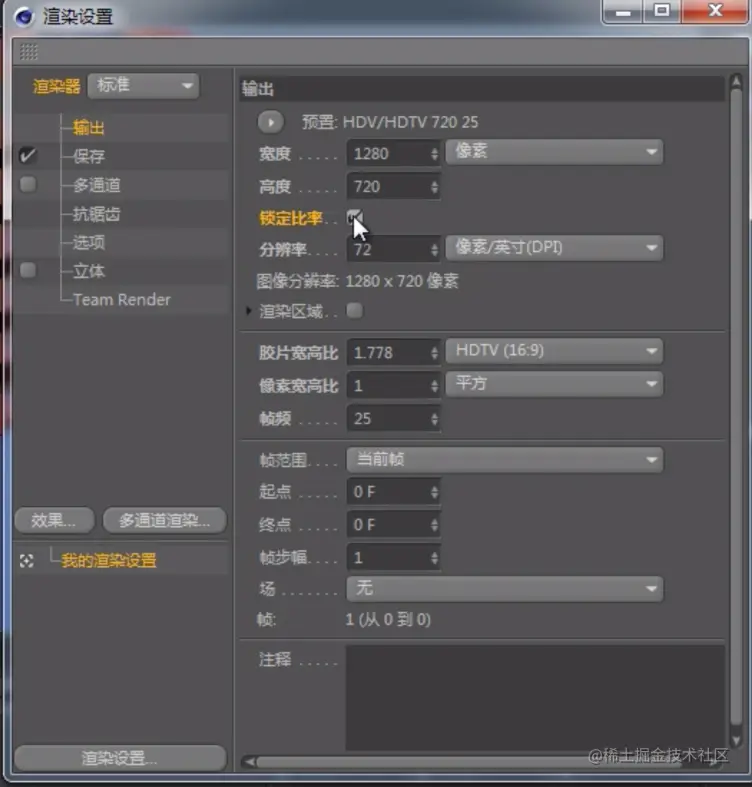This screenshot has width=752, height=787.
Task: Select 我的渲染设置 preset entry
Action: coord(109,560)
